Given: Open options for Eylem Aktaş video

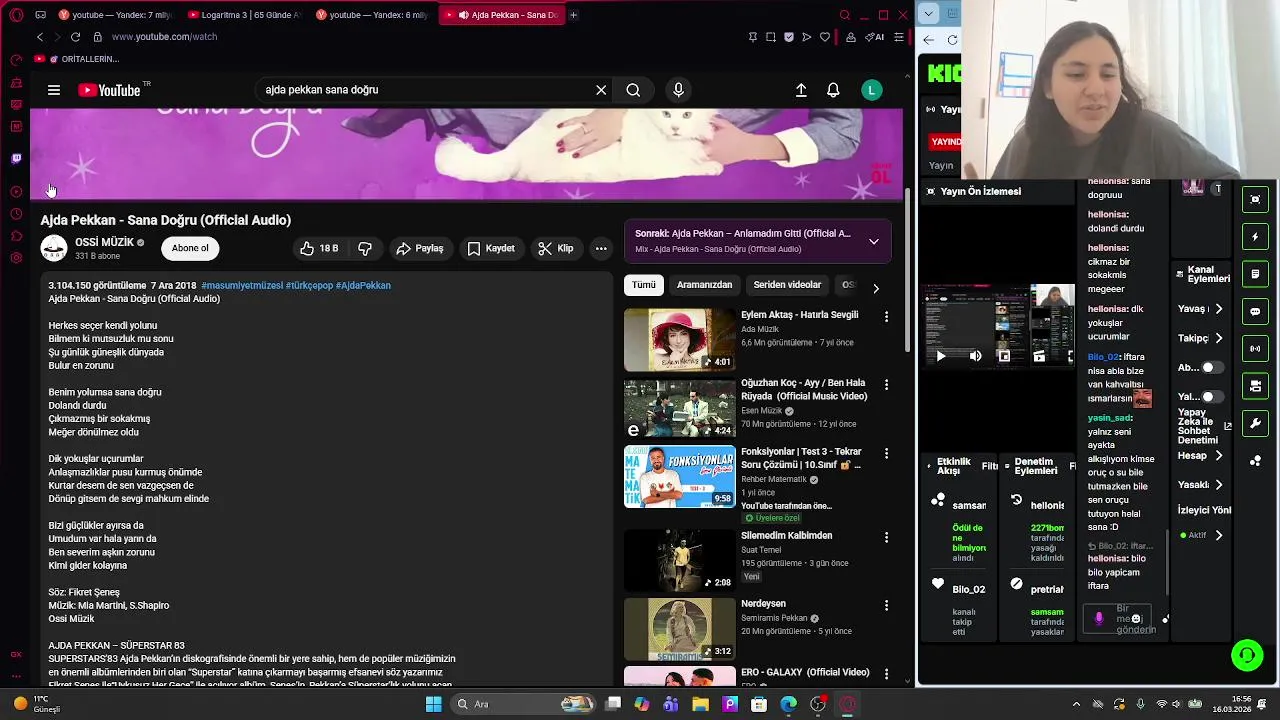Looking at the screenshot, I should 886,316.
